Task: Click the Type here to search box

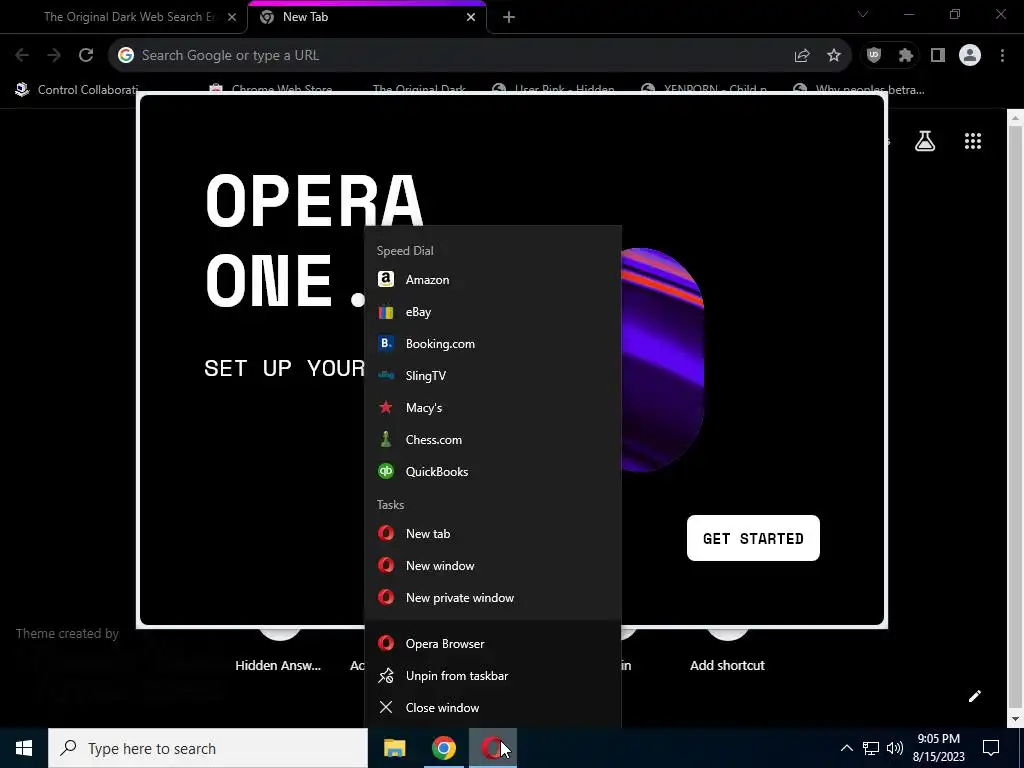Action: coord(208,748)
